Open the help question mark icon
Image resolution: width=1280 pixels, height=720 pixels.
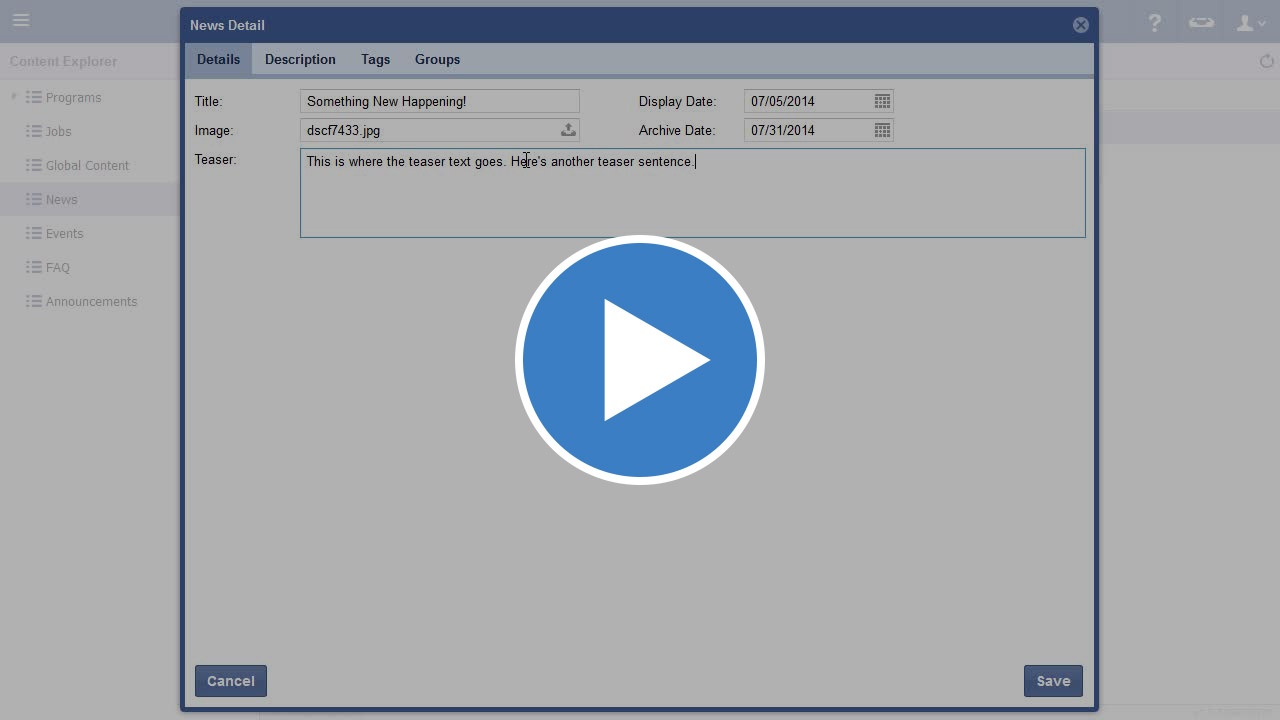click(x=1155, y=22)
